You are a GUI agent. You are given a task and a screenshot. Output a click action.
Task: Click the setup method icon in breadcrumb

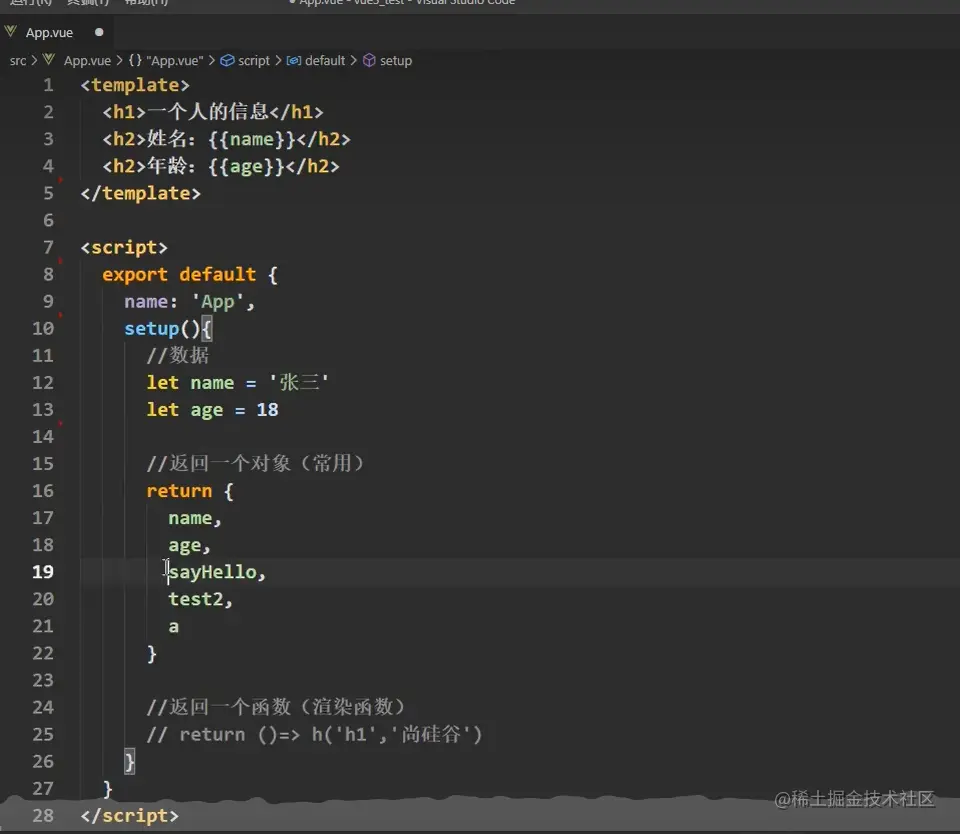tap(369, 61)
